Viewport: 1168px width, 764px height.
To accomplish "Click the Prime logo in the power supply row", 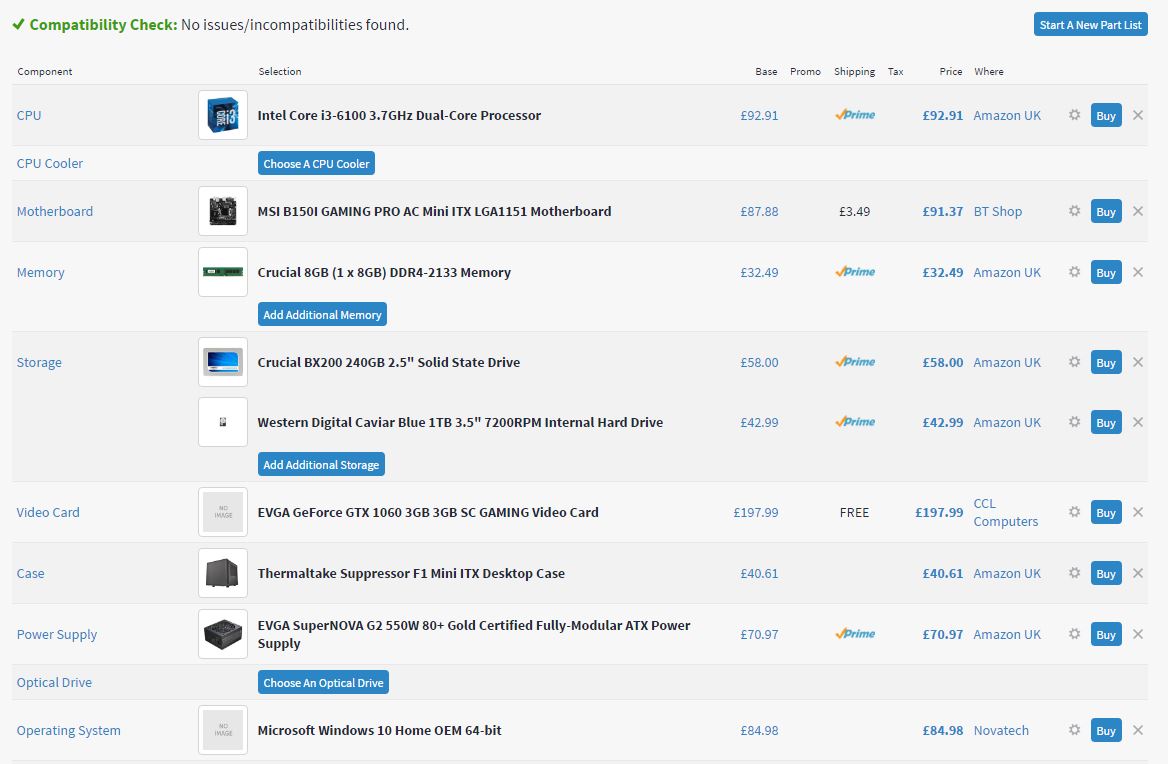I will coord(855,634).
